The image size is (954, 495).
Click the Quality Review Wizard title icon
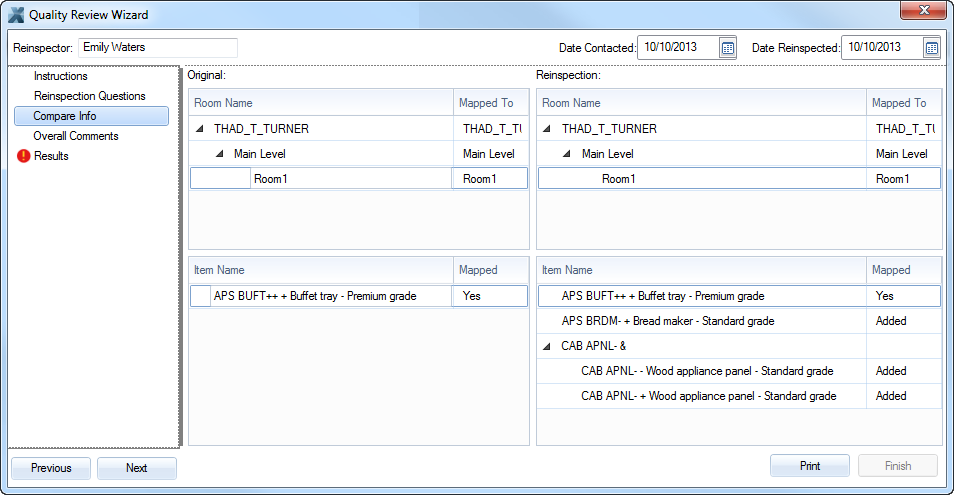click(16, 15)
